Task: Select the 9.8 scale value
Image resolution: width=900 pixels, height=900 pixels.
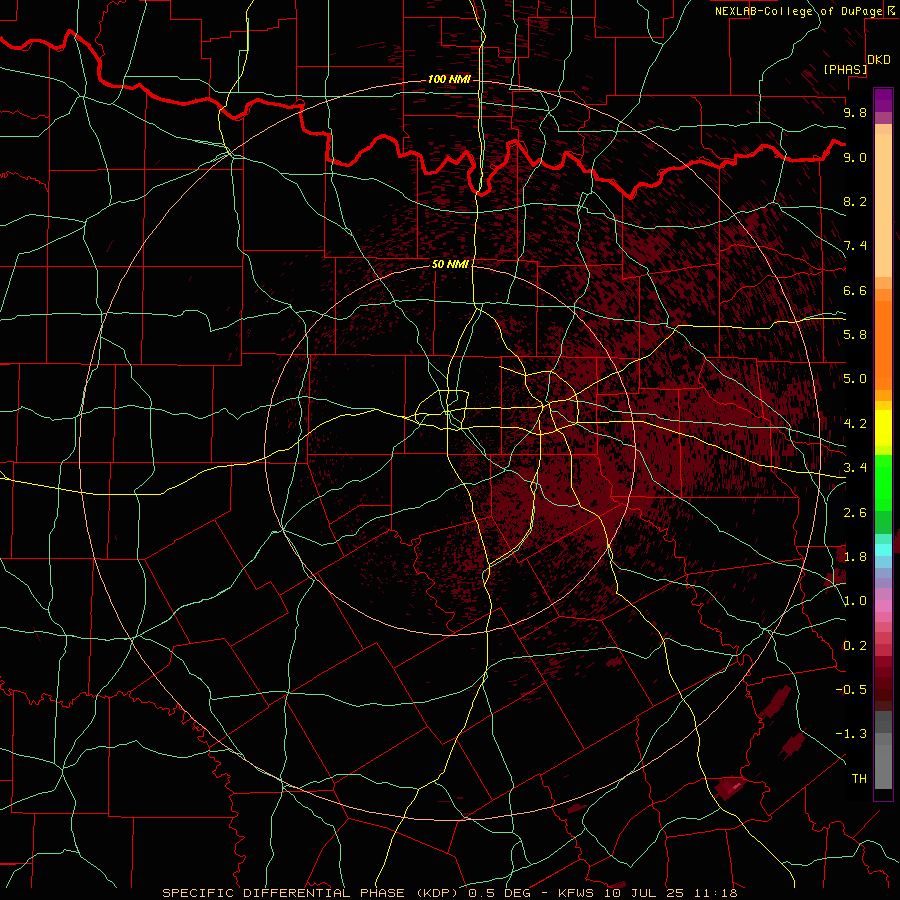Action: [855, 112]
